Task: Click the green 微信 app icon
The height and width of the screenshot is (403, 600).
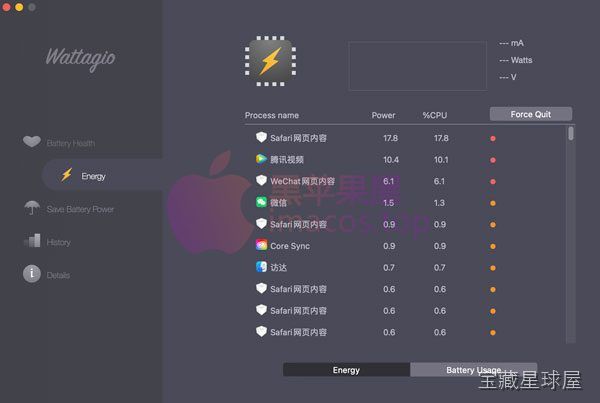Action: 261,202
